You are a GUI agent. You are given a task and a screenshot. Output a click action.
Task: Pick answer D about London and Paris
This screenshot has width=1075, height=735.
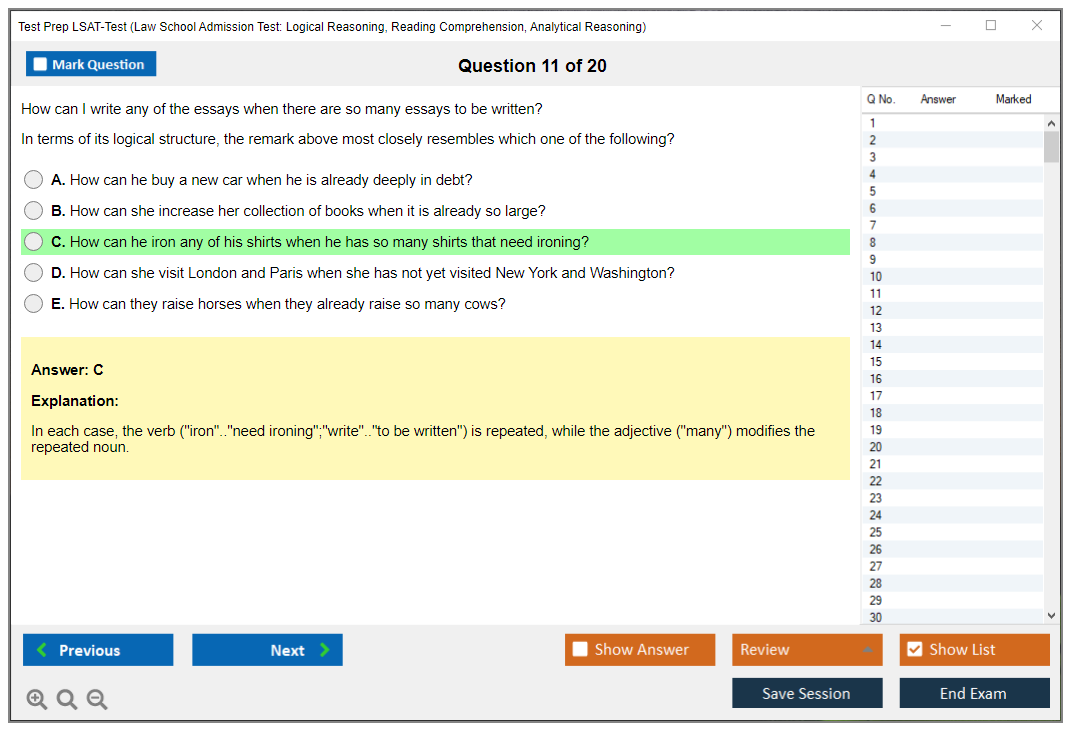(34, 273)
